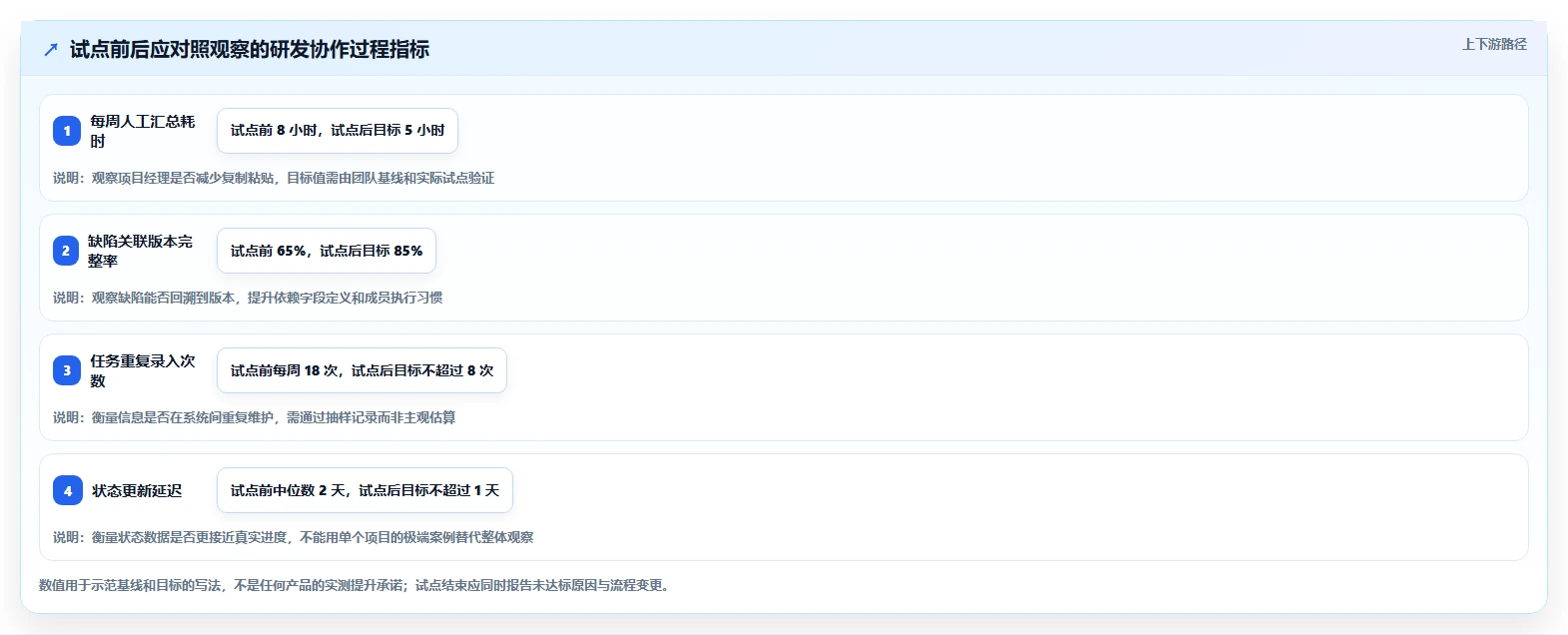Image resolution: width=1568 pixels, height=635 pixels.
Task: Click the 试点前 65% value chip
Action: click(x=327, y=251)
